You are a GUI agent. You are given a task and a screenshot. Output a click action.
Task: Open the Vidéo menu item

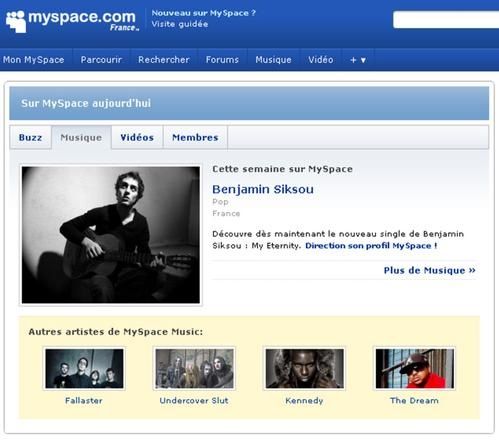320,60
